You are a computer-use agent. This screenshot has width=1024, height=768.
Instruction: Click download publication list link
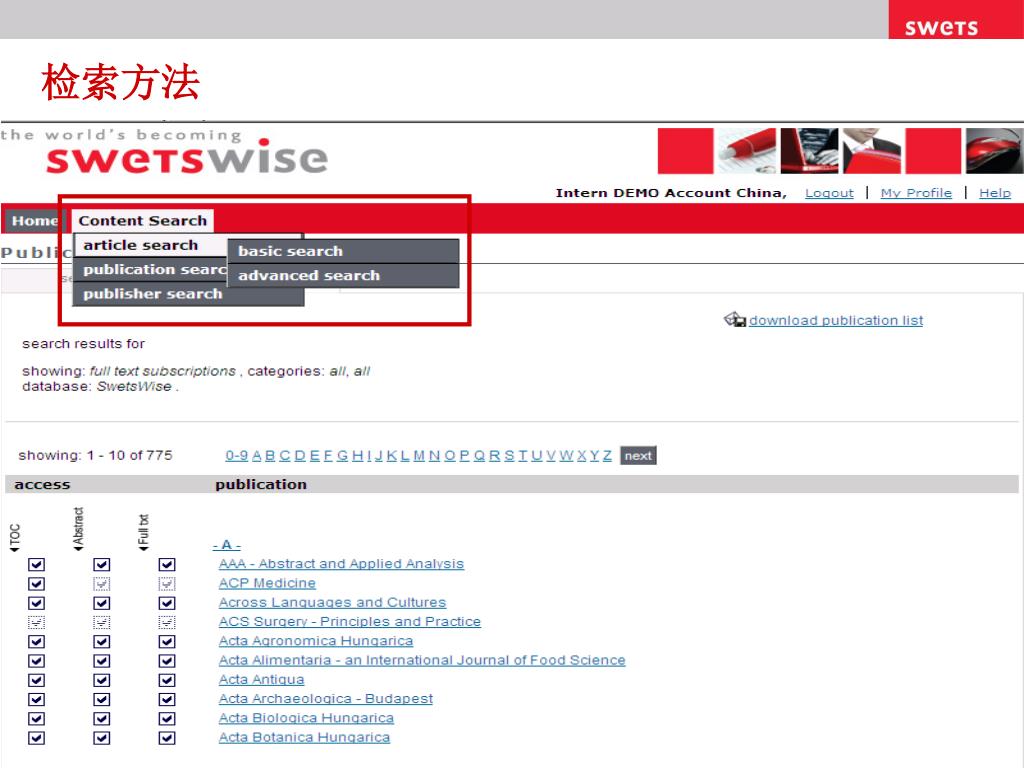coord(836,320)
